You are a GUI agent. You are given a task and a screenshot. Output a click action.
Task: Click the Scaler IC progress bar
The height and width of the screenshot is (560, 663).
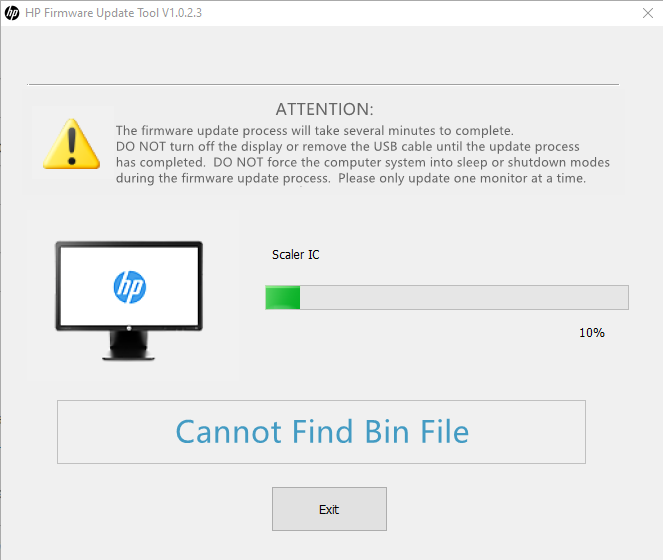447,297
